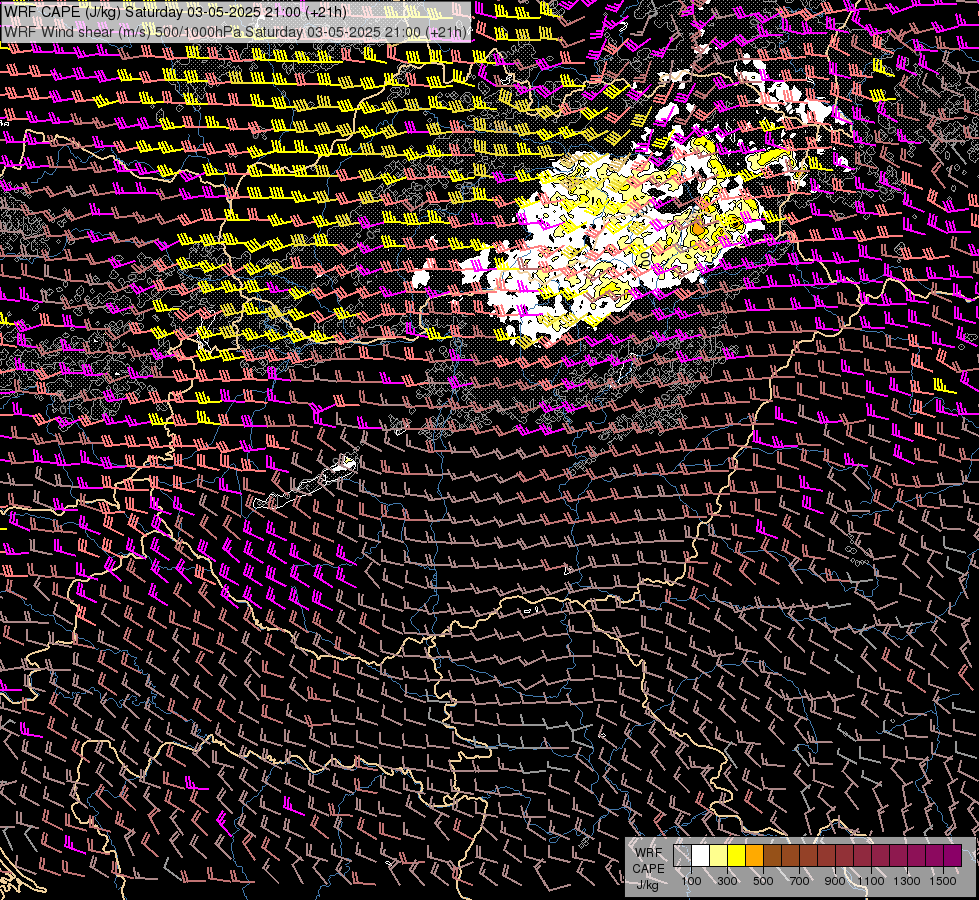Click the 300 legend scale label
The width and height of the screenshot is (979, 900).
[x=727, y=881]
